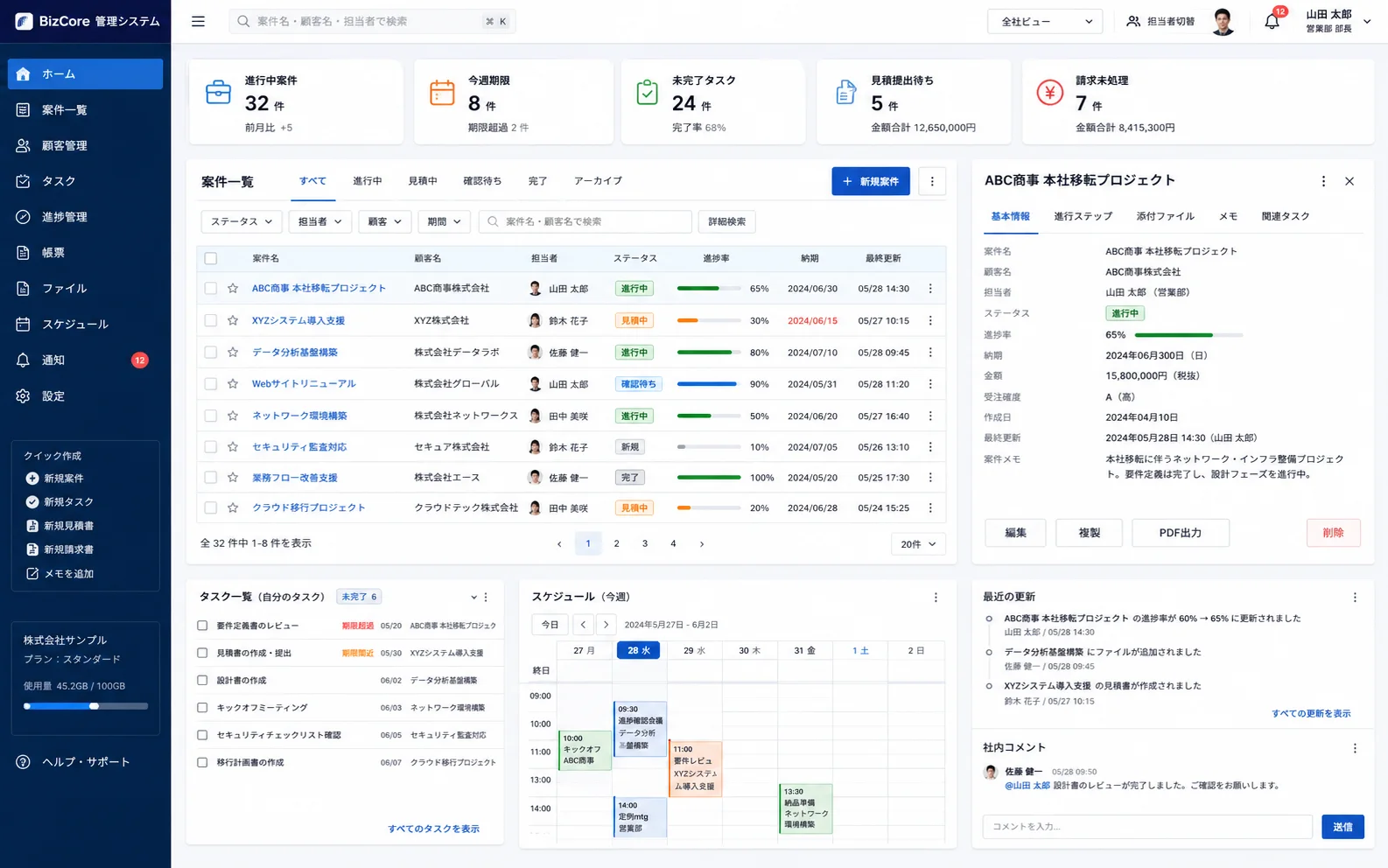Open the 全社ビュー dropdown
Viewport: 1388px width, 868px height.
coord(1045,21)
